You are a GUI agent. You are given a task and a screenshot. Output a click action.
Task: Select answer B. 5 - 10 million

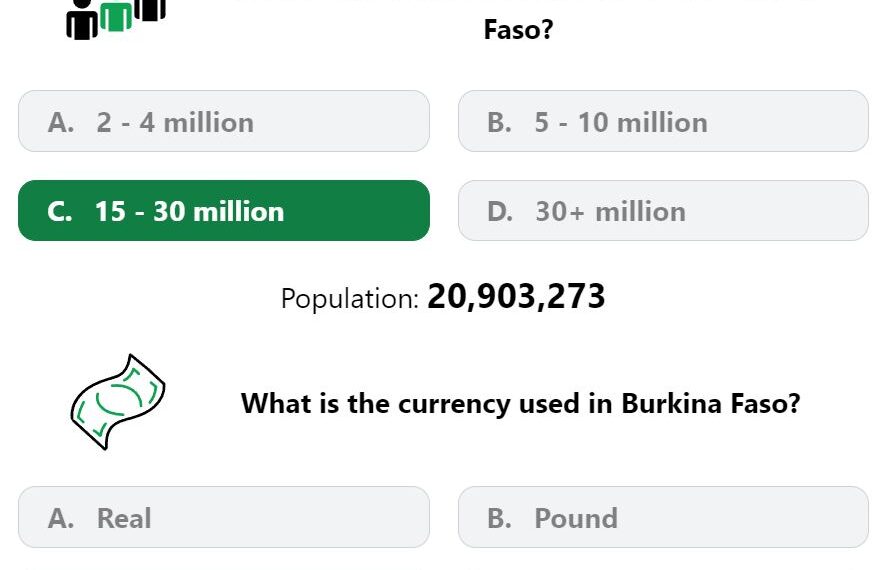[x=663, y=121]
